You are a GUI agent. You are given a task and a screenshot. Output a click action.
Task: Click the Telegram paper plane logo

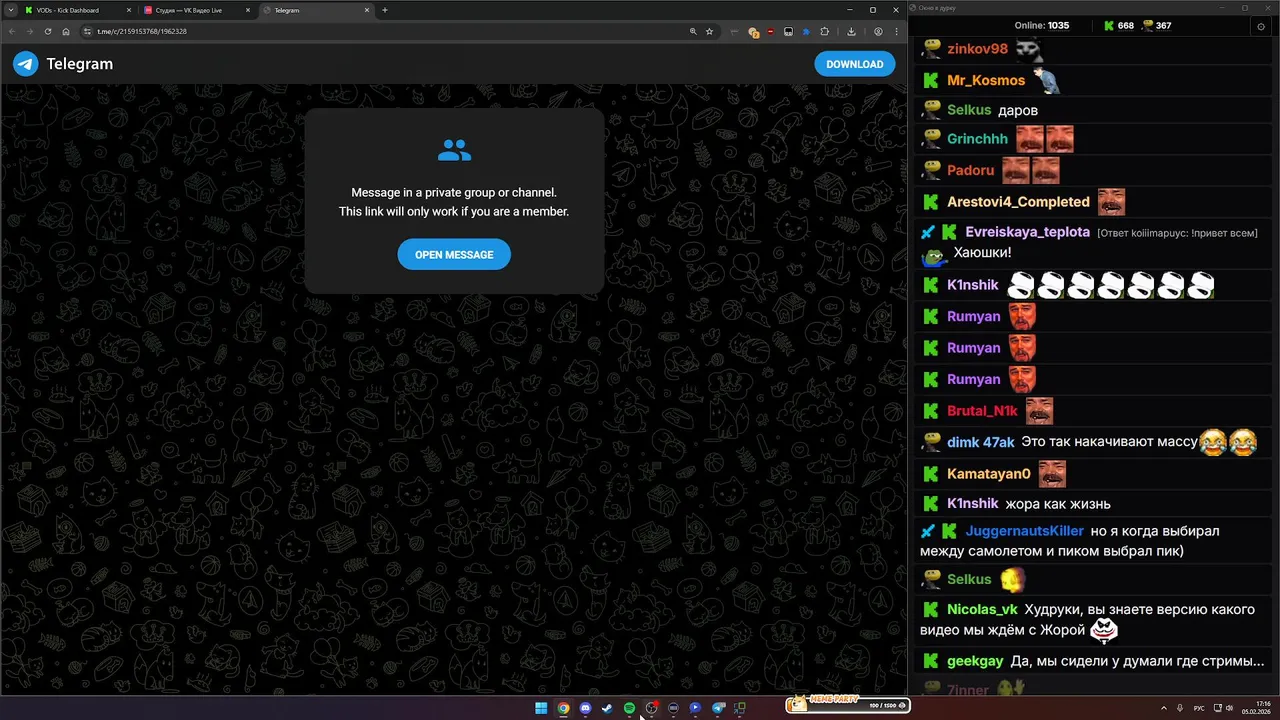[x=25, y=64]
